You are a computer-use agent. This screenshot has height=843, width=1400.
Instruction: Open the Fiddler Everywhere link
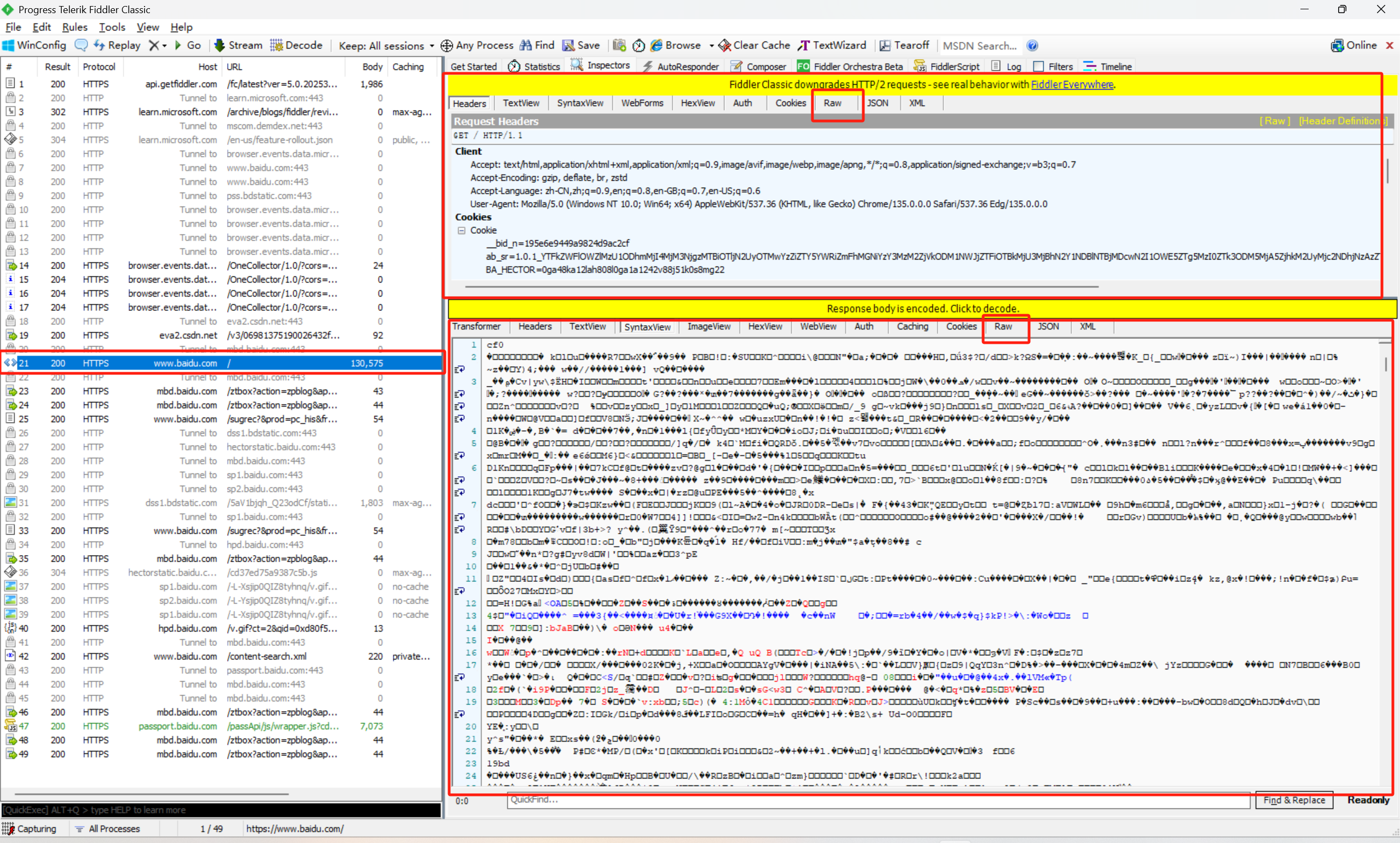[x=1071, y=85]
